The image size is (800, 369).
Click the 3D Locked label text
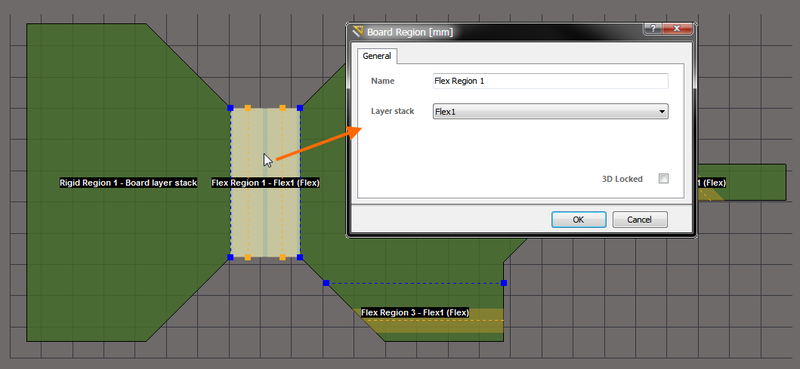[x=622, y=179]
